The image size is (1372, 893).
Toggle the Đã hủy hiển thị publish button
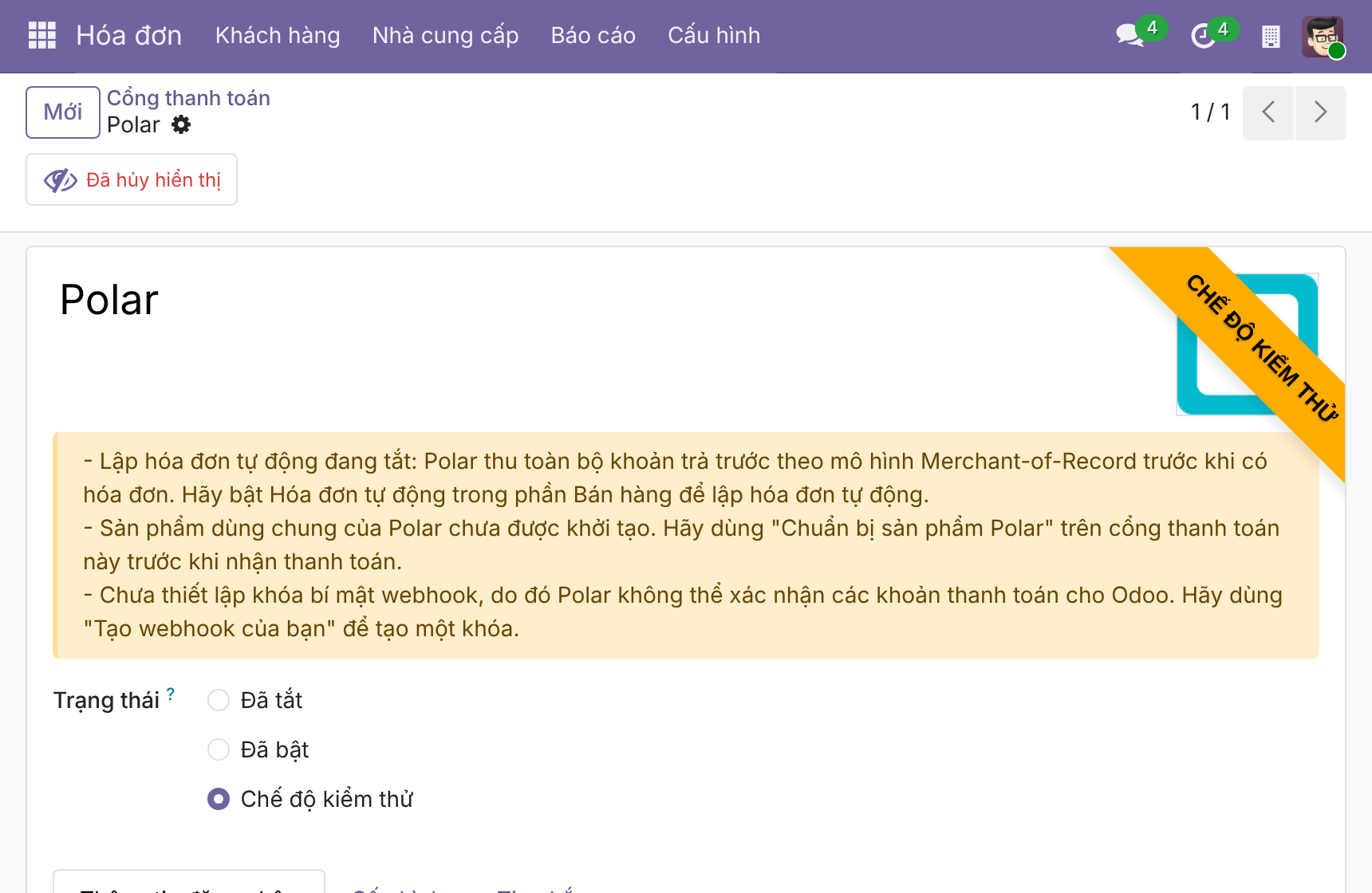tap(132, 179)
